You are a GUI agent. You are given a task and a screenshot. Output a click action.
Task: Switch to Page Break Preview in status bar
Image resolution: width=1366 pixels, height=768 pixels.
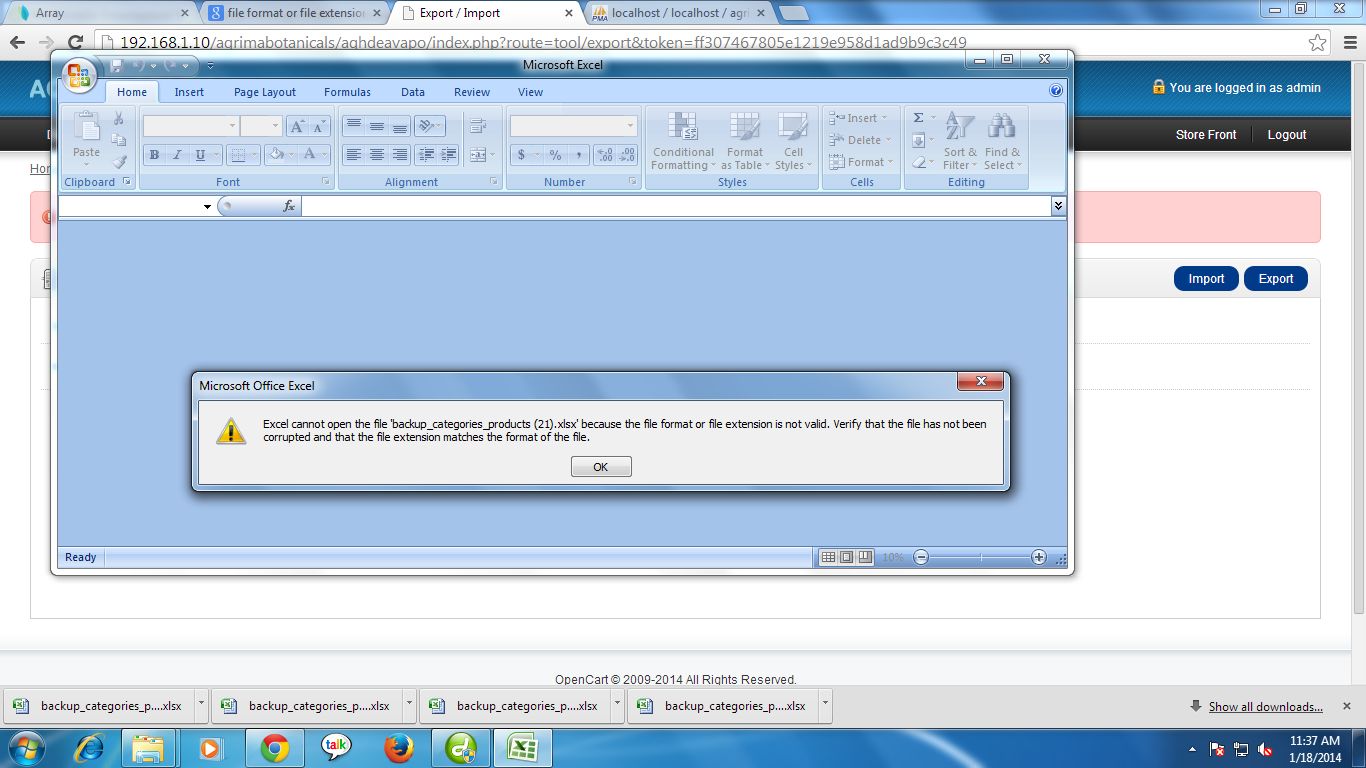point(865,557)
